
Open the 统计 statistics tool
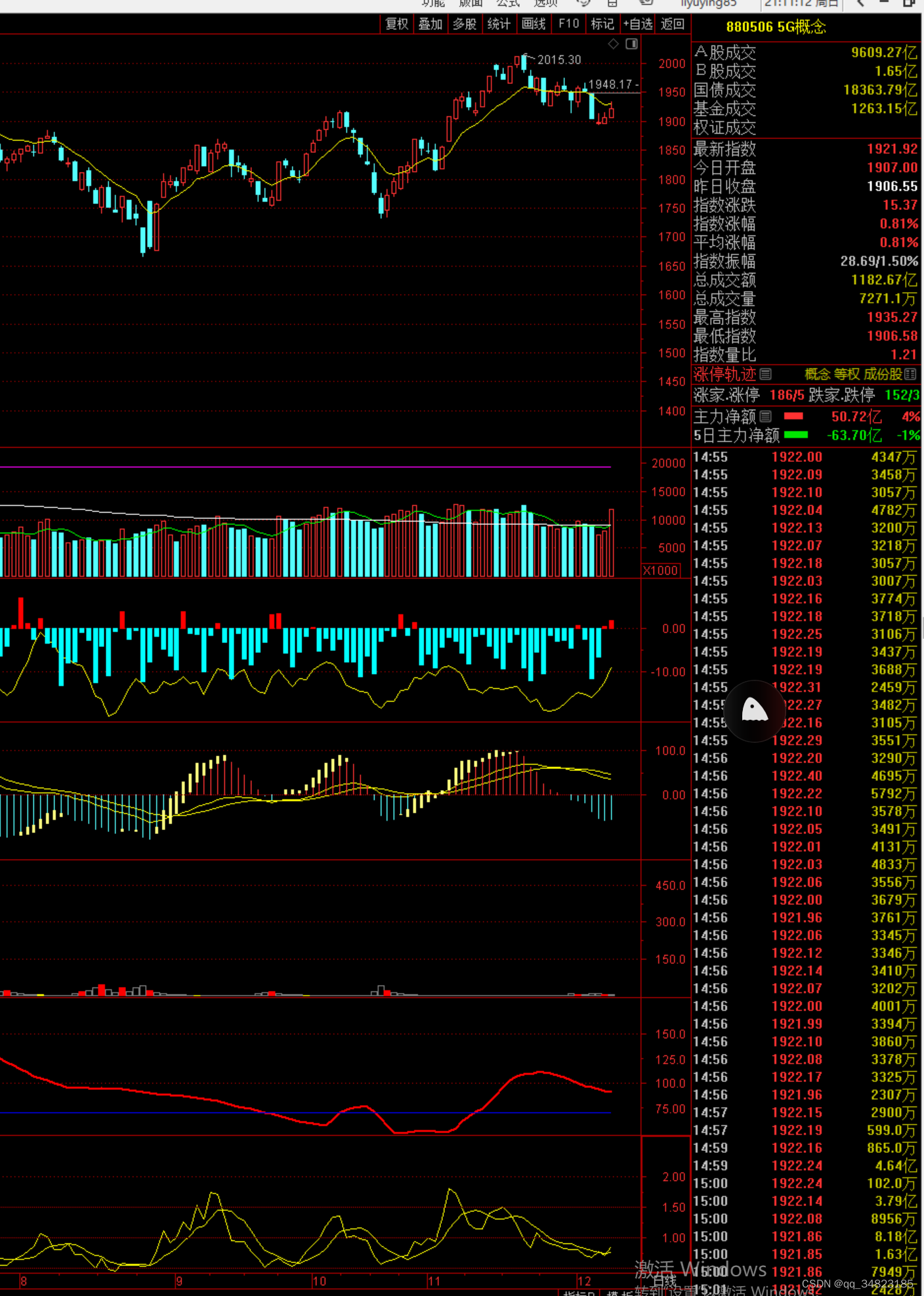tap(499, 24)
